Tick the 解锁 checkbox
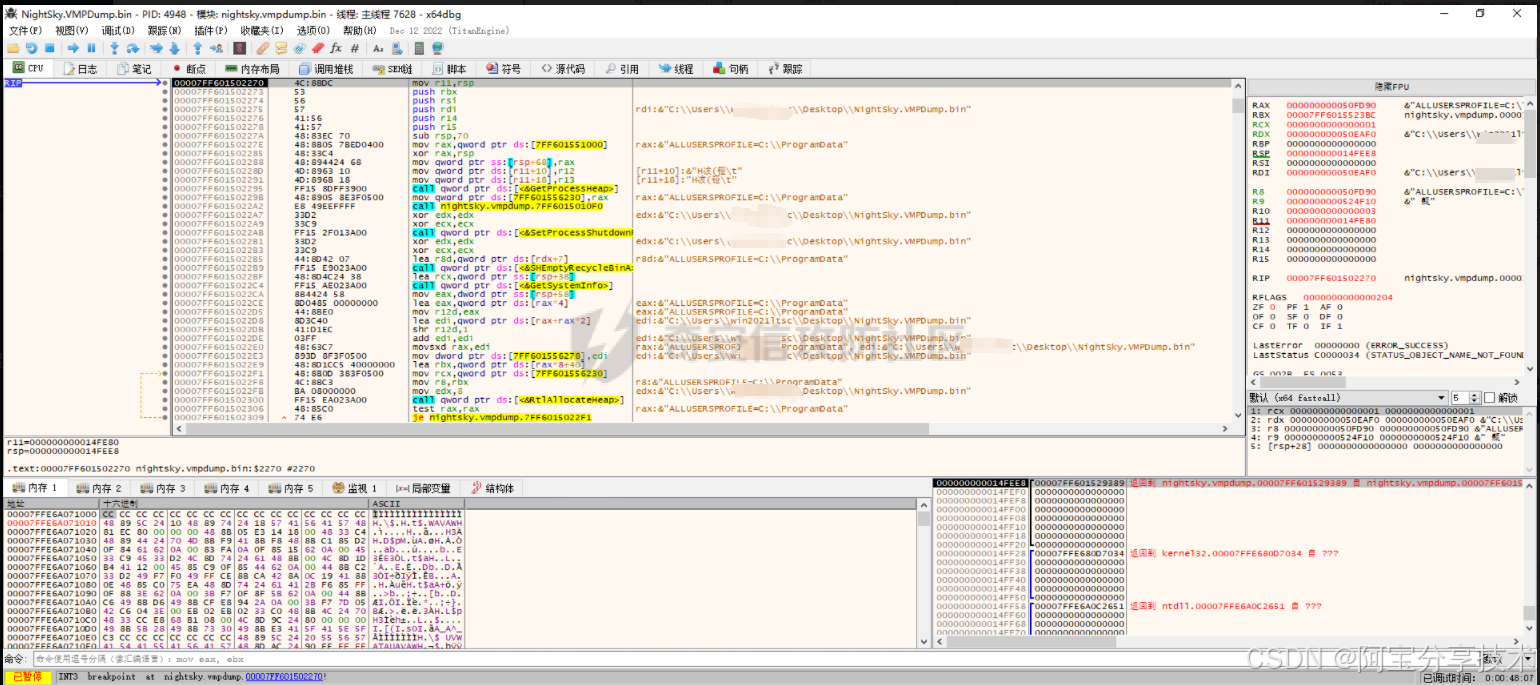 (1488, 398)
